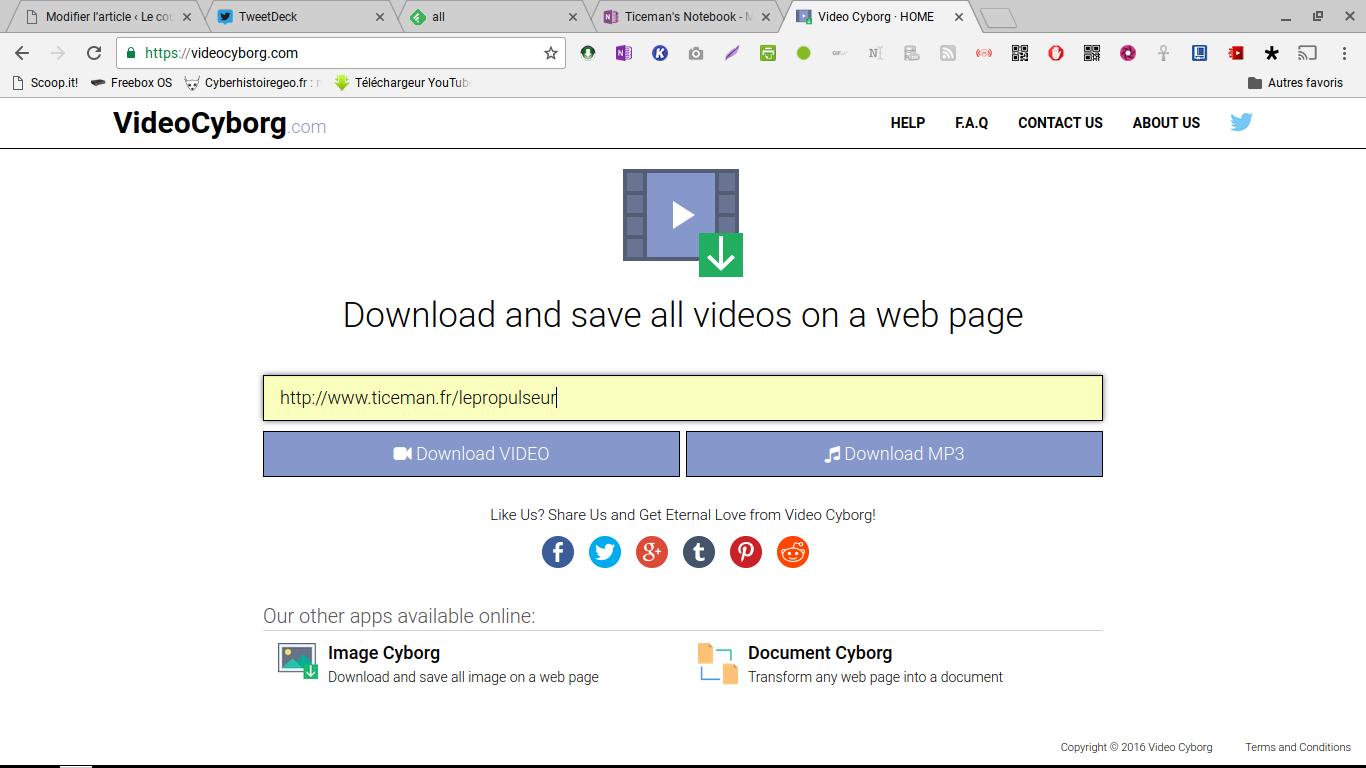Click the green circle extension icon

tap(804, 53)
